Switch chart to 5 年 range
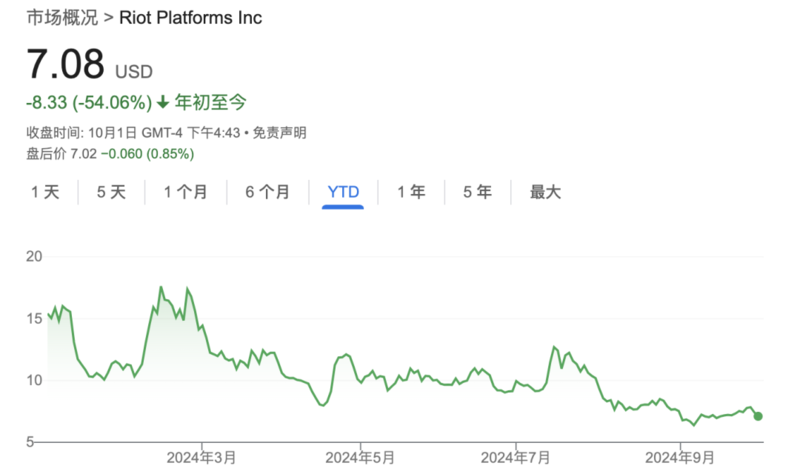 (x=477, y=192)
